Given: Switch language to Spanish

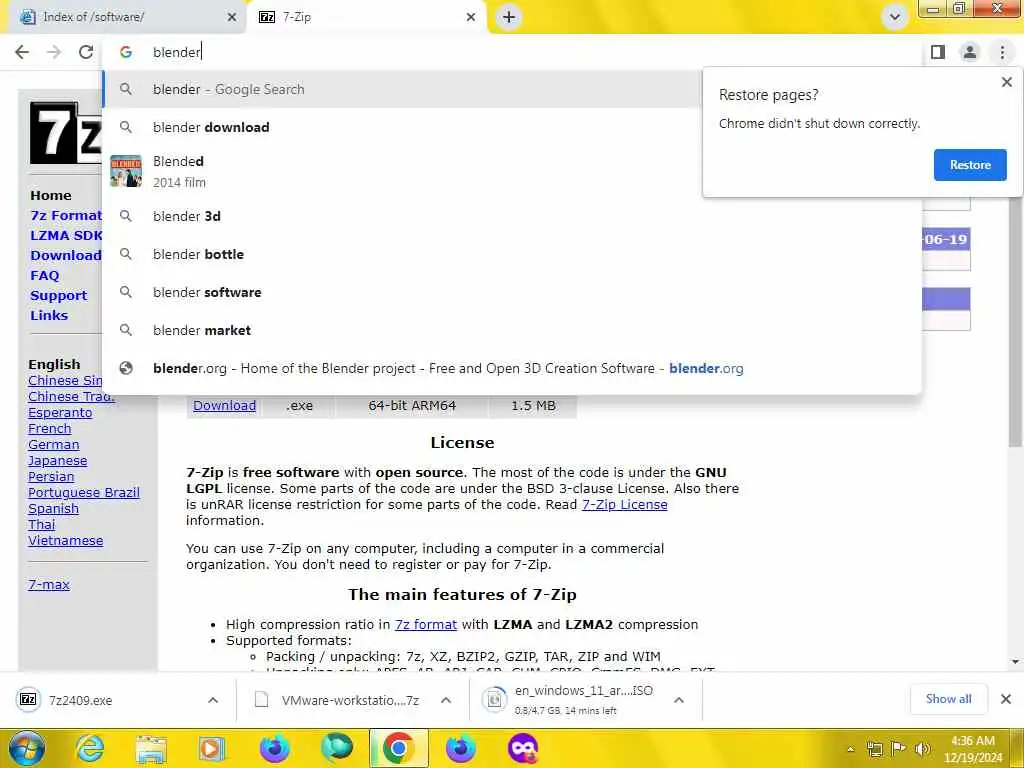Looking at the screenshot, I should pyautogui.click(x=53, y=509).
